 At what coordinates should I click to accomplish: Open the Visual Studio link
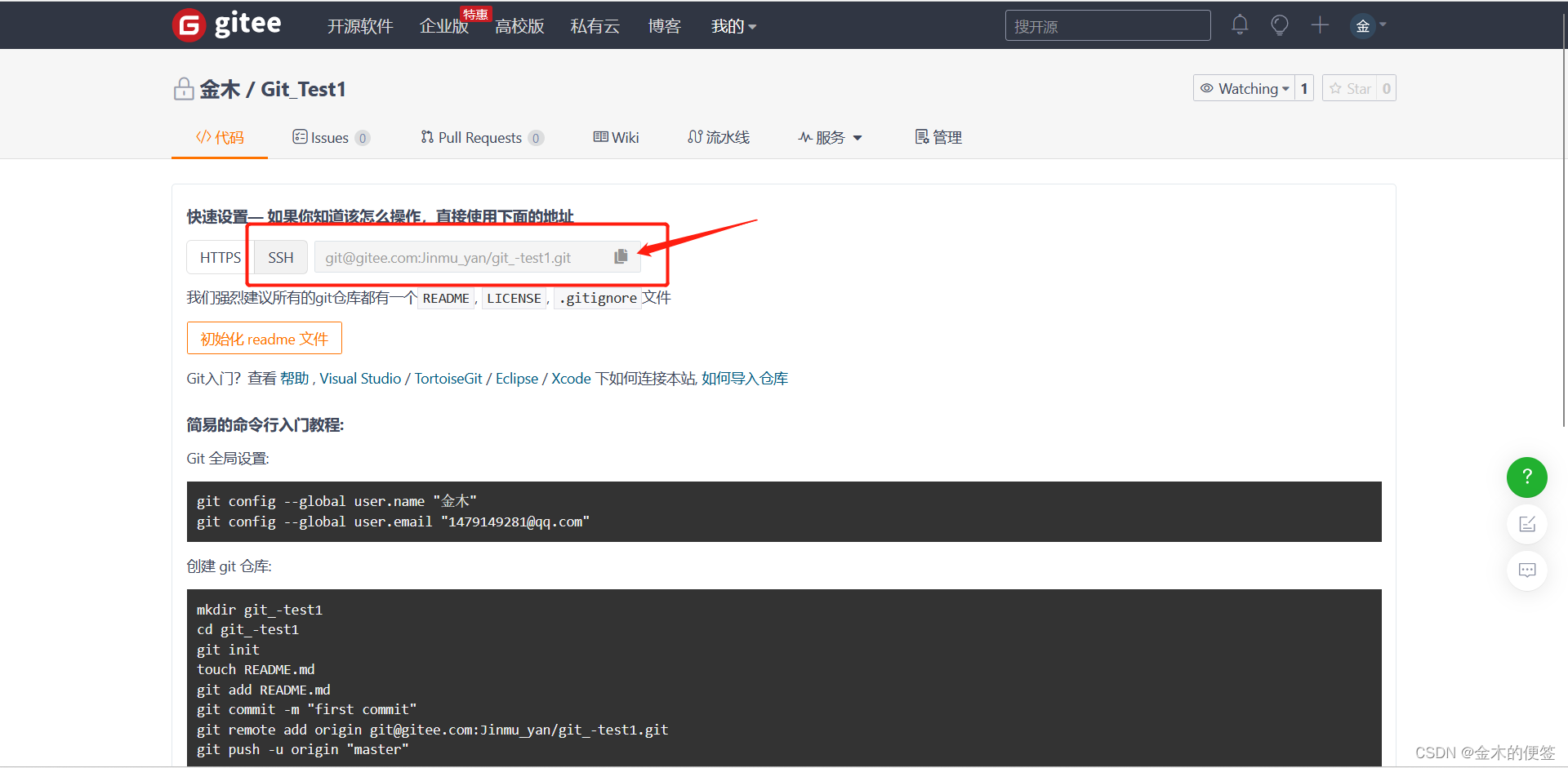[x=360, y=379]
